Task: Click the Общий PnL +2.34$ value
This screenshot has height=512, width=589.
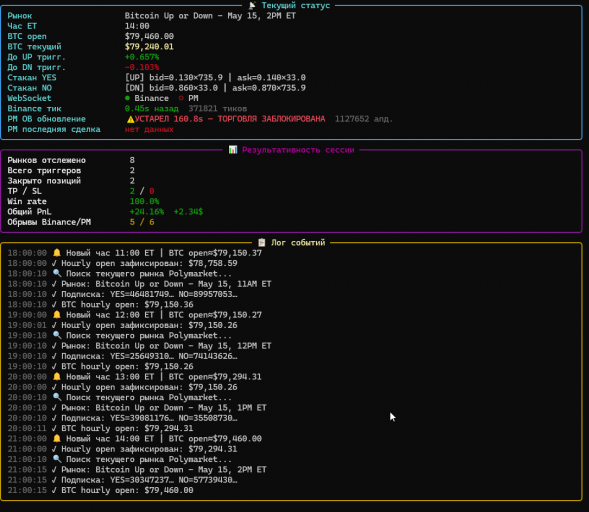Action: click(x=188, y=212)
